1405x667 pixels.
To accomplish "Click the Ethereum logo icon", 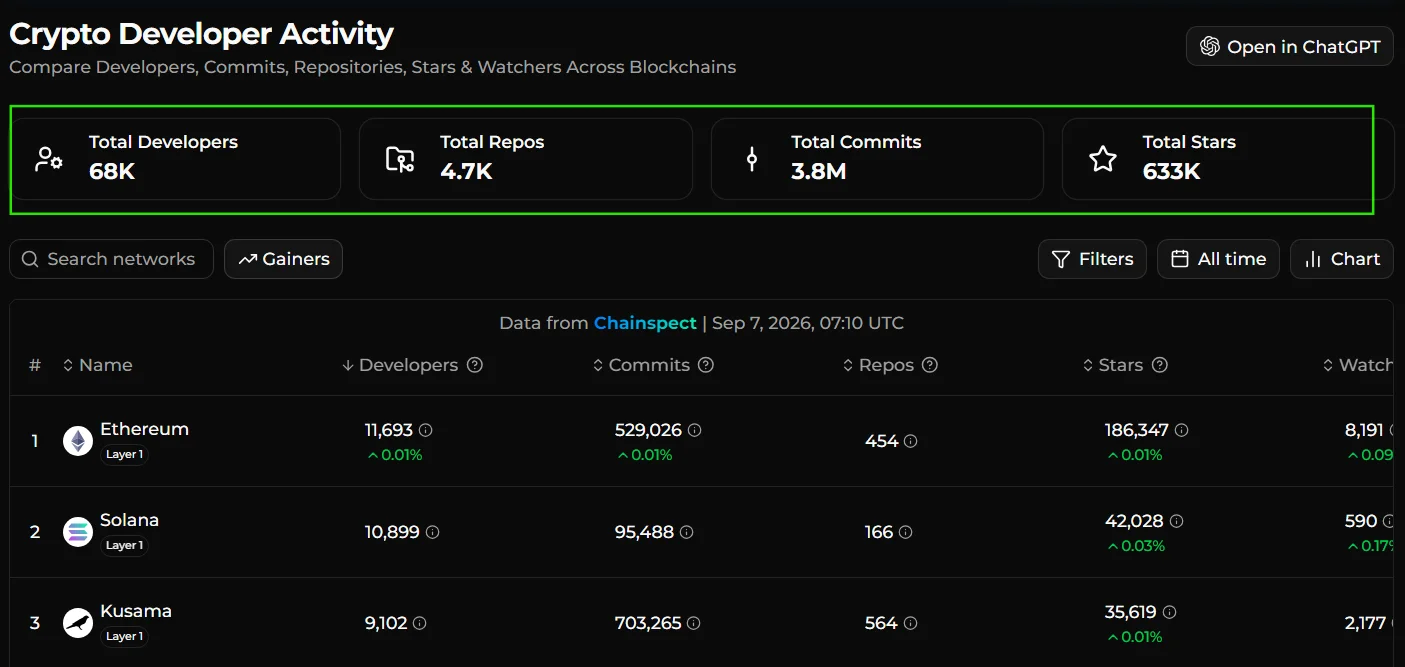I will click(78, 441).
